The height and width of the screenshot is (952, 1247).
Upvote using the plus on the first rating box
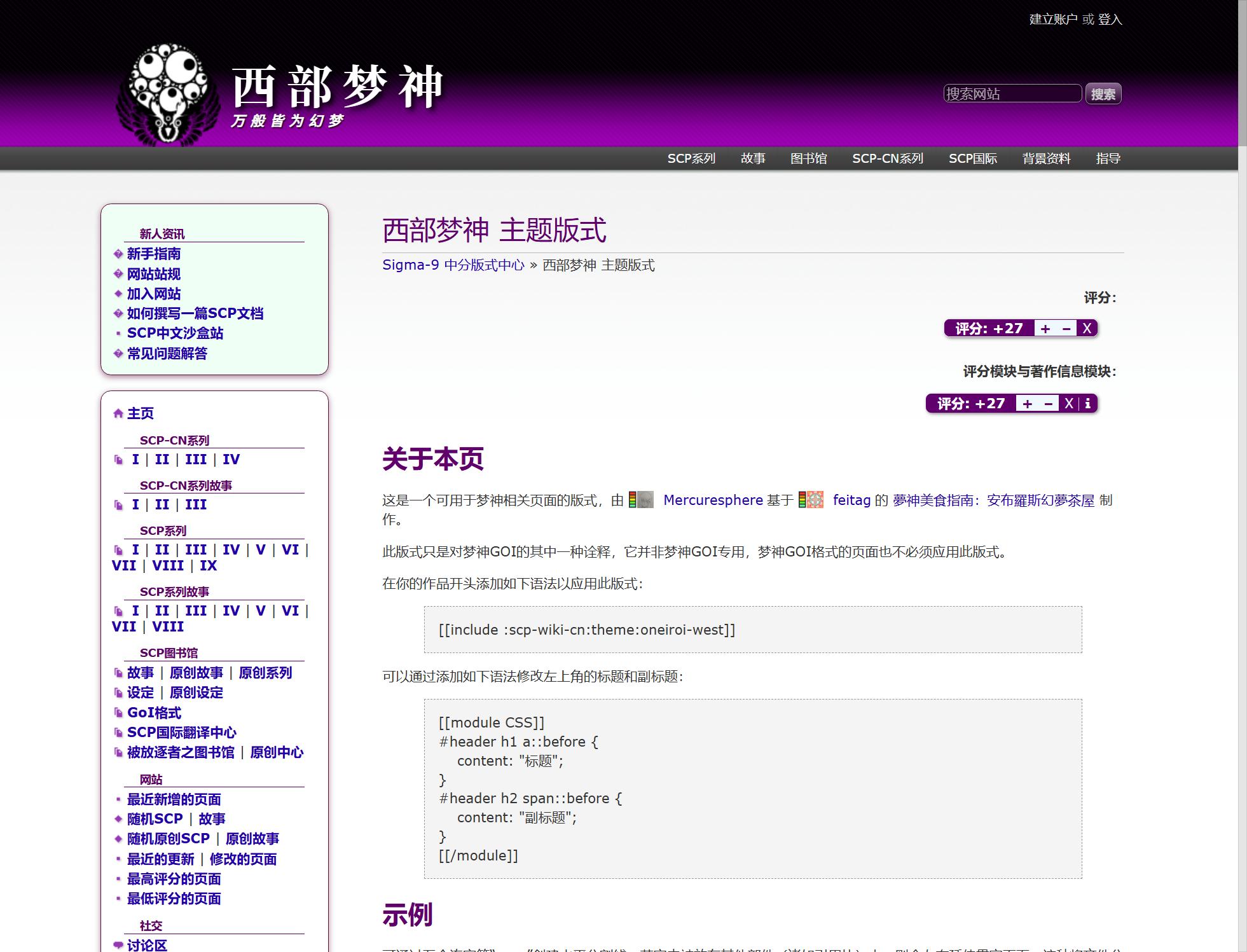click(x=1045, y=329)
